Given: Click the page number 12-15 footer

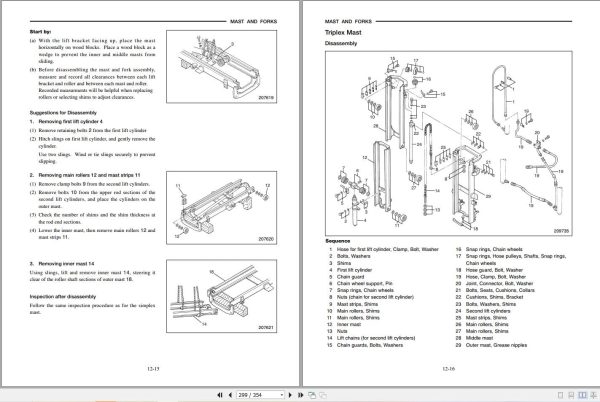Looking at the screenshot, I should pos(153,369).
